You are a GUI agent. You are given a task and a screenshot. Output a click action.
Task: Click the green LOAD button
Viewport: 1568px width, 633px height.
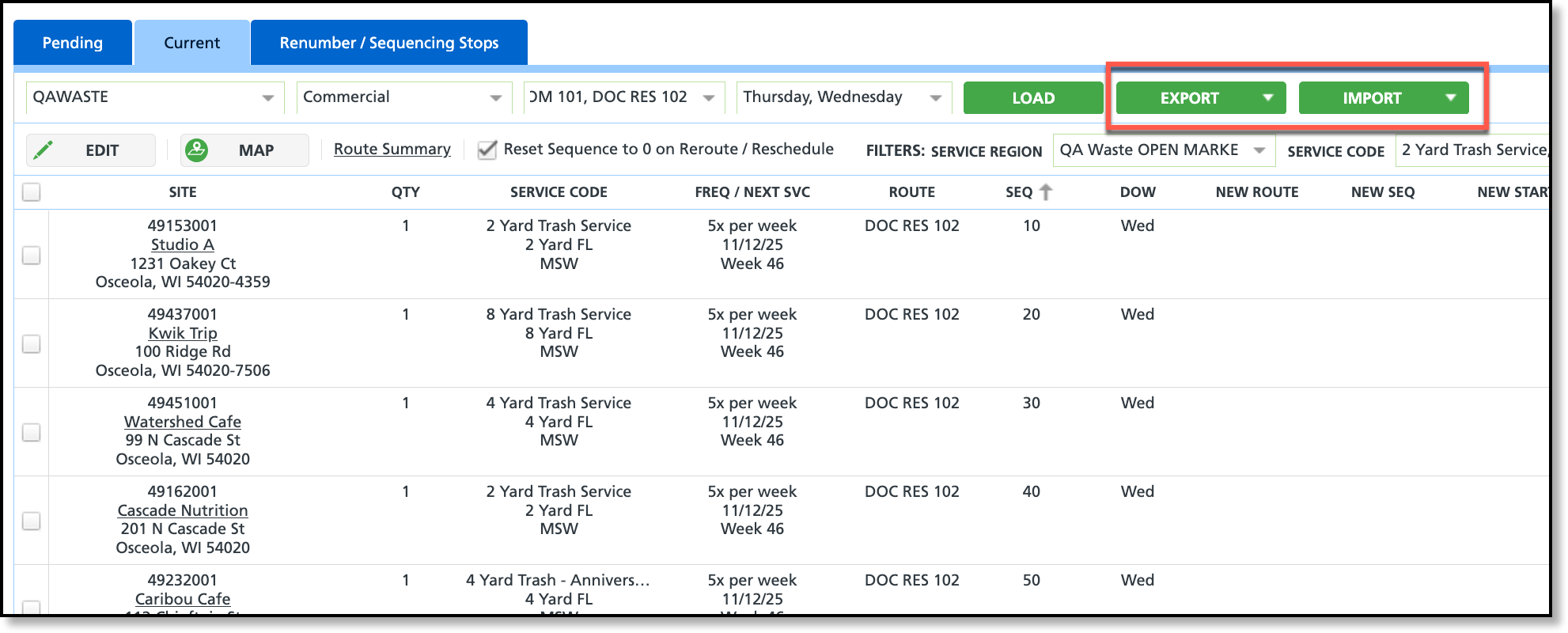coord(1033,98)
